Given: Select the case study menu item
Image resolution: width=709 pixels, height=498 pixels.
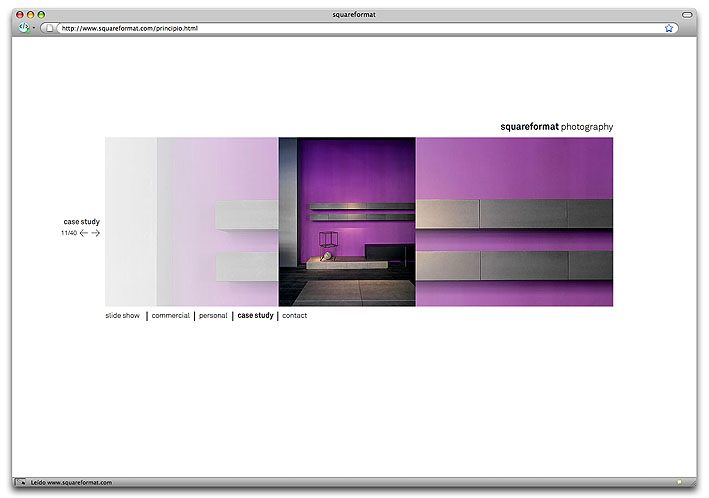Looking at the screenshot, I should (x=255, y=315).
